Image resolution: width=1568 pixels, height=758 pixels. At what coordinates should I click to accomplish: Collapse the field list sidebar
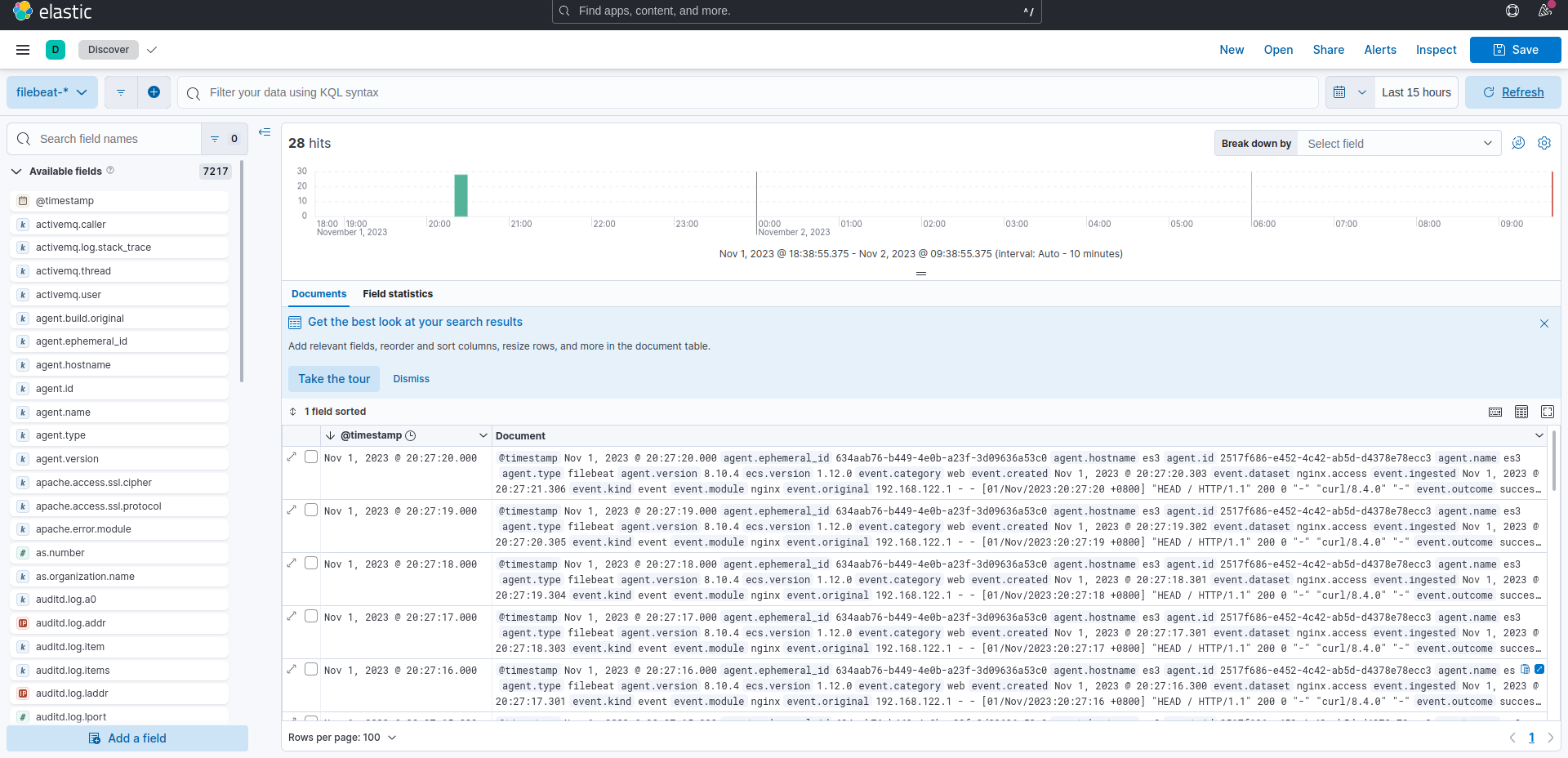(x=265, y=132)
